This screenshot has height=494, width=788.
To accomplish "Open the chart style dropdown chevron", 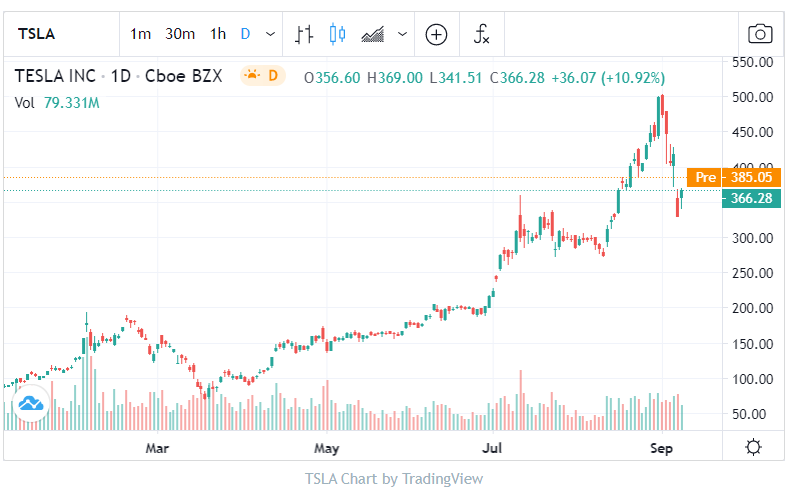I will coord(402,34).
